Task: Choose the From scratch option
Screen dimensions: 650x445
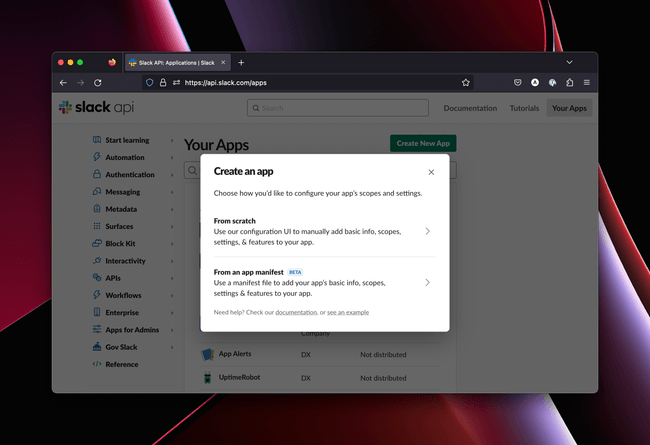Action: pos(325,231)
